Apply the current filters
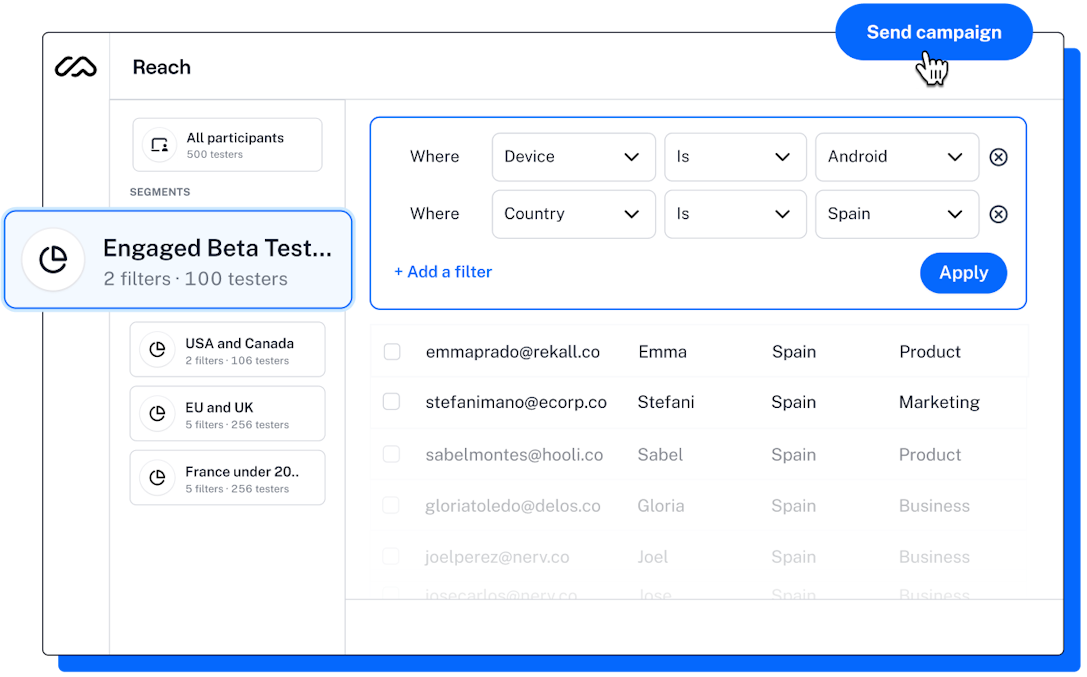The image size is (1087, 677). 963,272
